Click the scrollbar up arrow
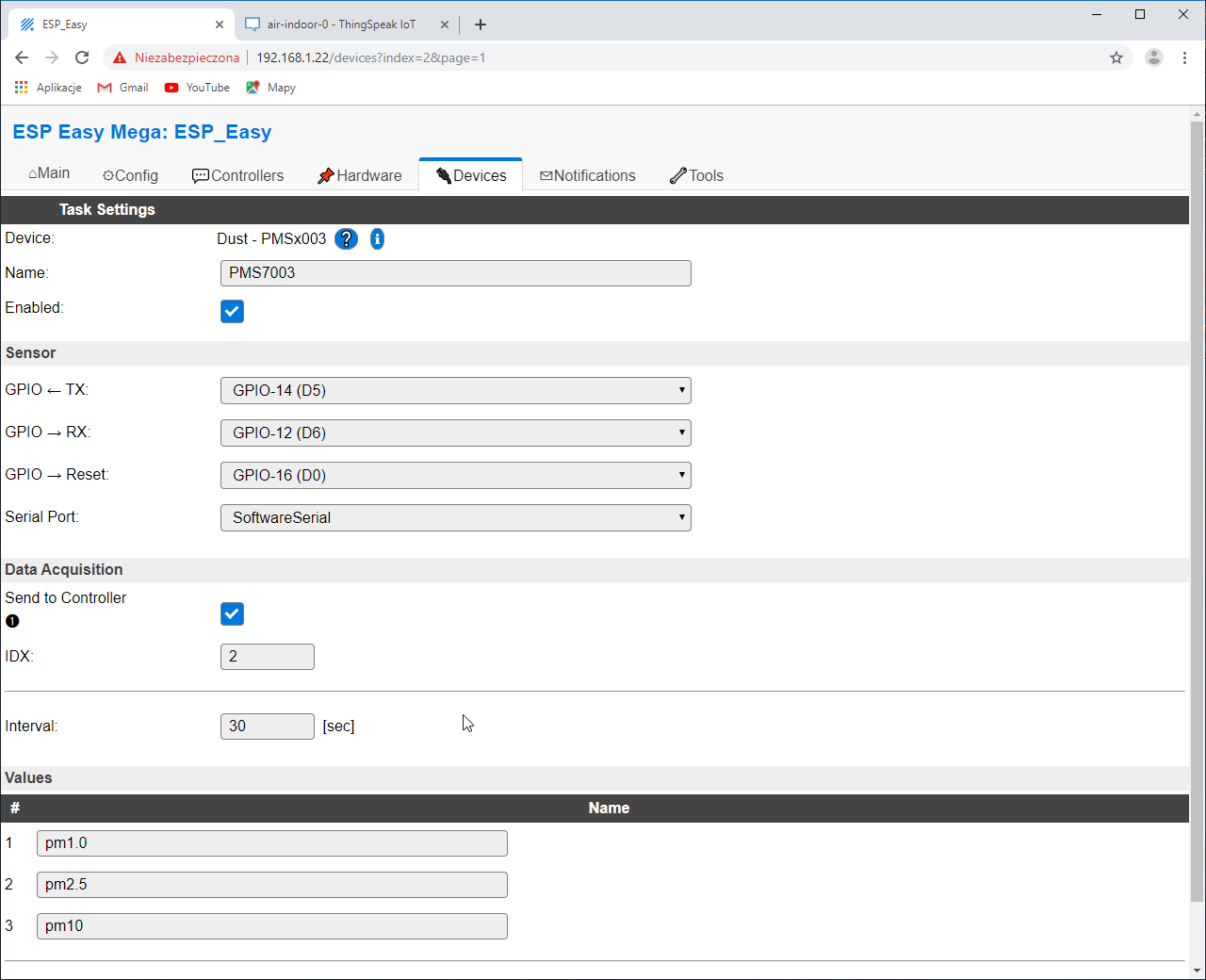Viewport: 1206px width, 980px height. click(x=1197, y=114)
